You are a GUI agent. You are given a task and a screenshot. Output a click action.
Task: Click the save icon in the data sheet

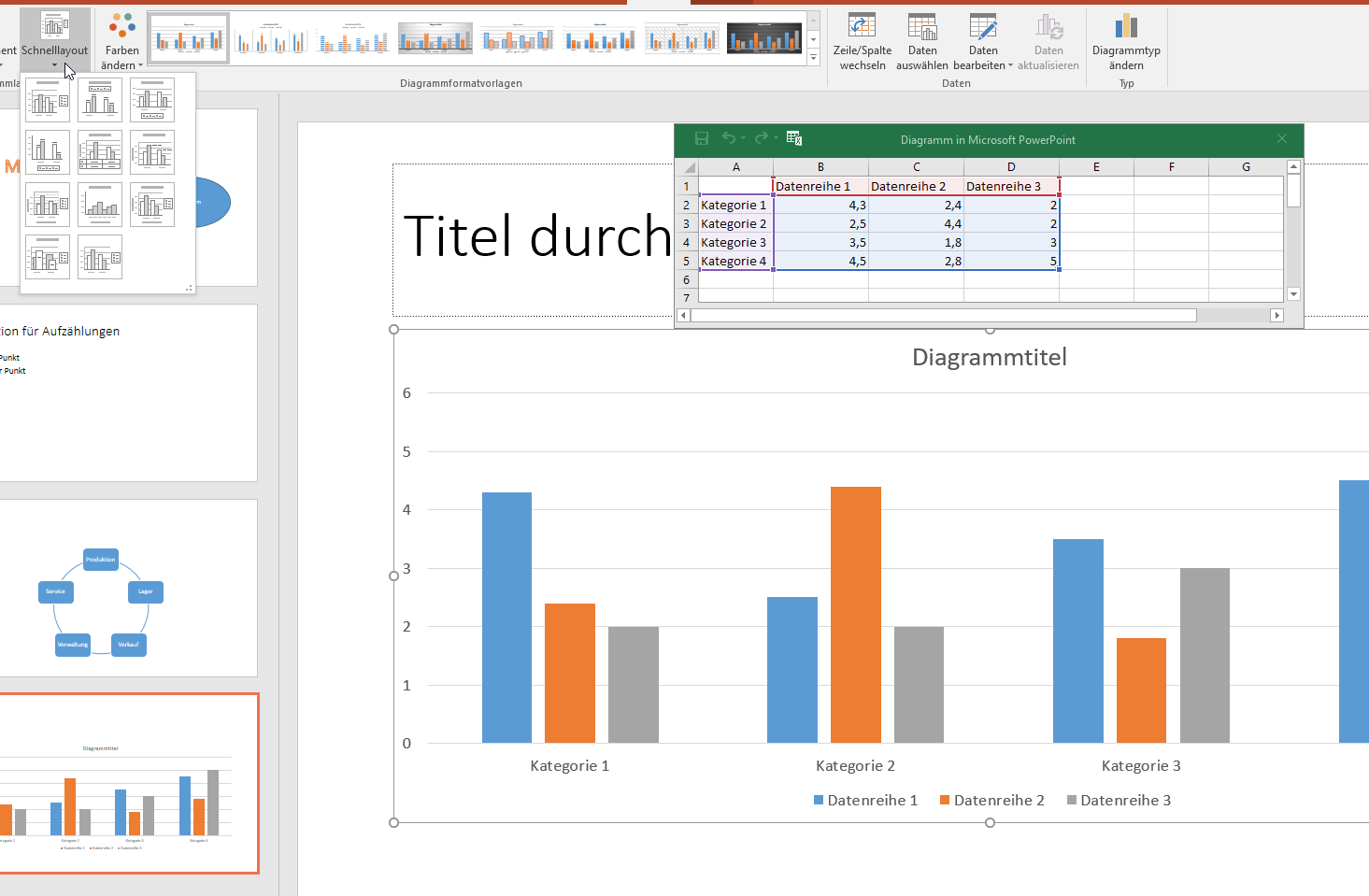tap(702, 138)
